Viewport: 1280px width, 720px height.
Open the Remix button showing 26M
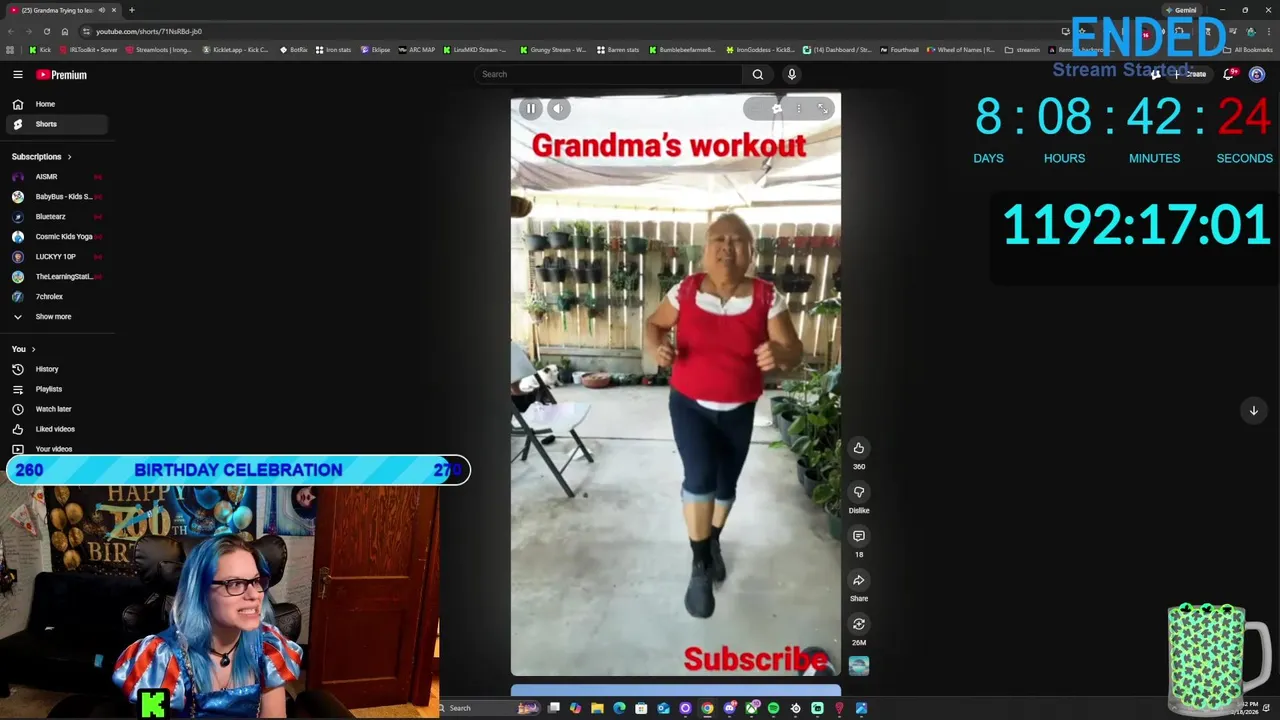coord(859,624)
